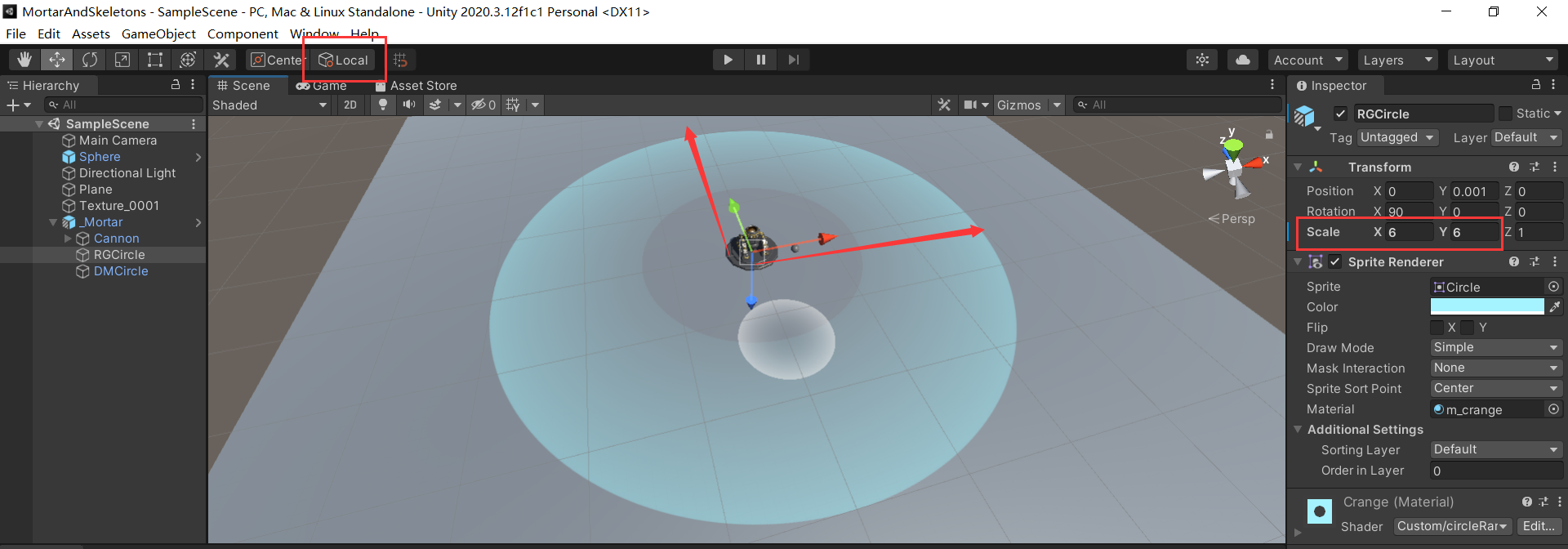Click the color eyedropper icon
The image size is (1568, 549).
(x=1554, y=306)
